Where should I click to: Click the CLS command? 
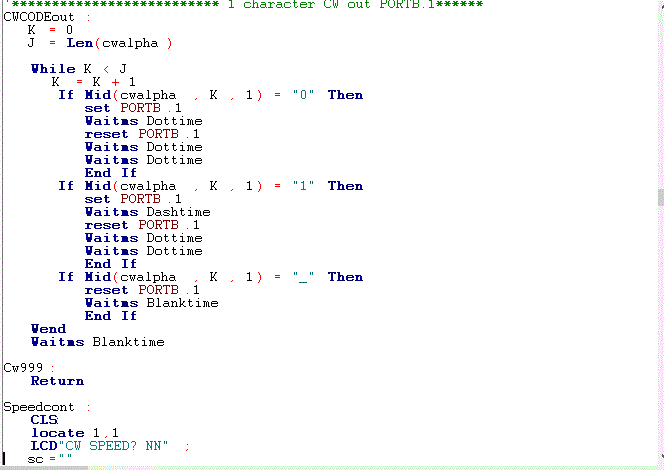click(43, 420)
